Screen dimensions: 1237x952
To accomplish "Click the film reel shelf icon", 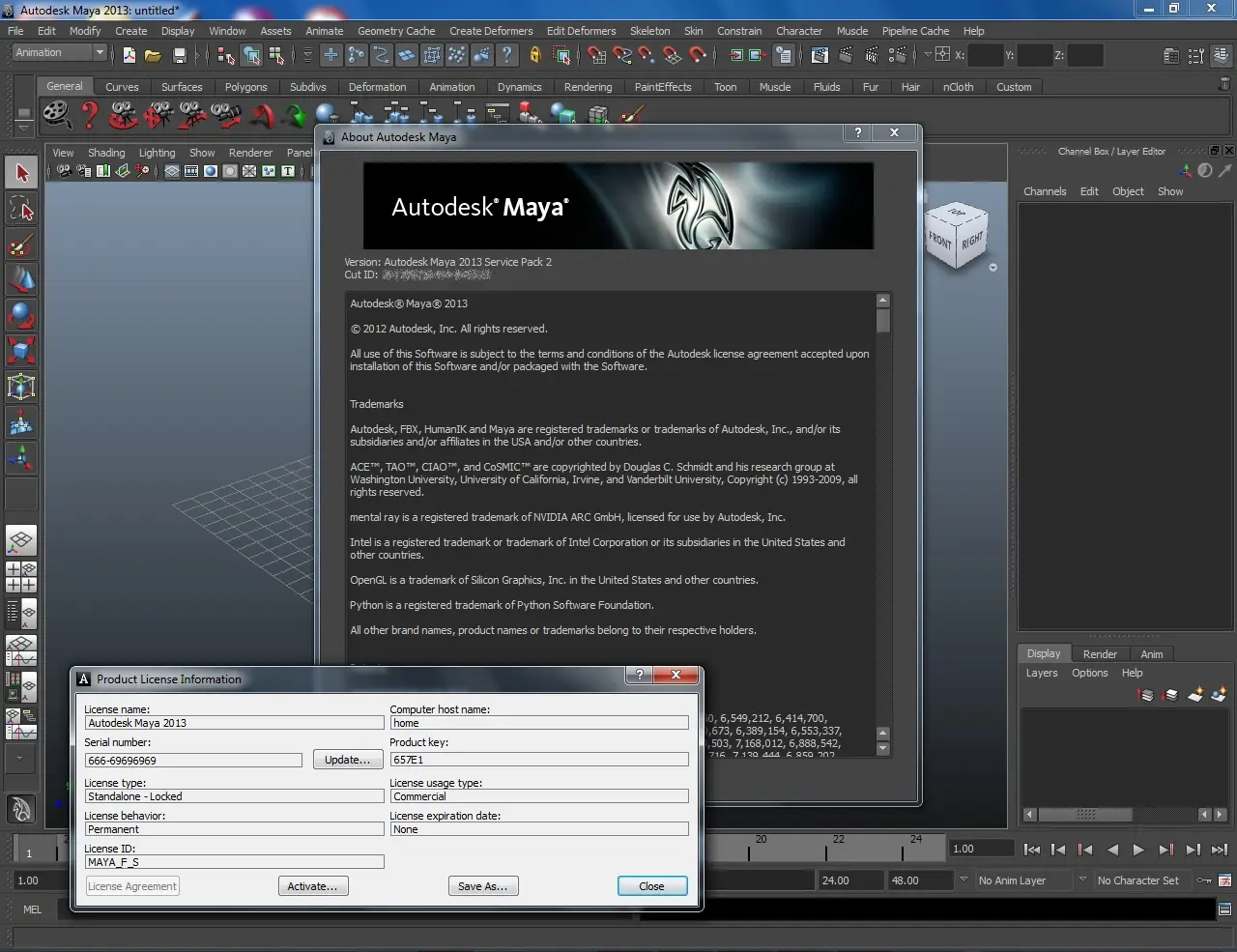I will tap(57, 115).
